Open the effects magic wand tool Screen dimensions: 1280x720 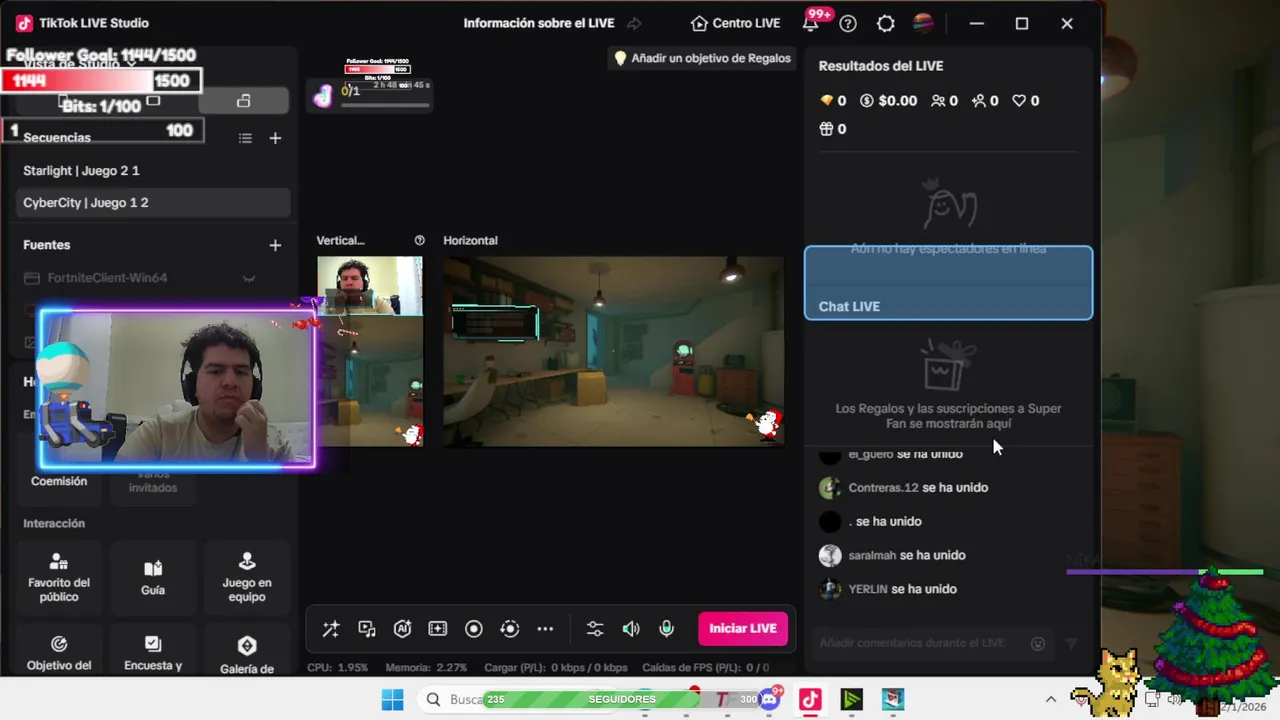click(331, 629)
